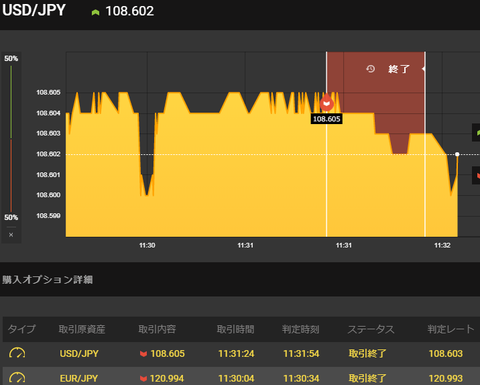The width and height of the screenshot is (480, 385).
Task: Click the 判定レート column header
Action: click(451, 329)
